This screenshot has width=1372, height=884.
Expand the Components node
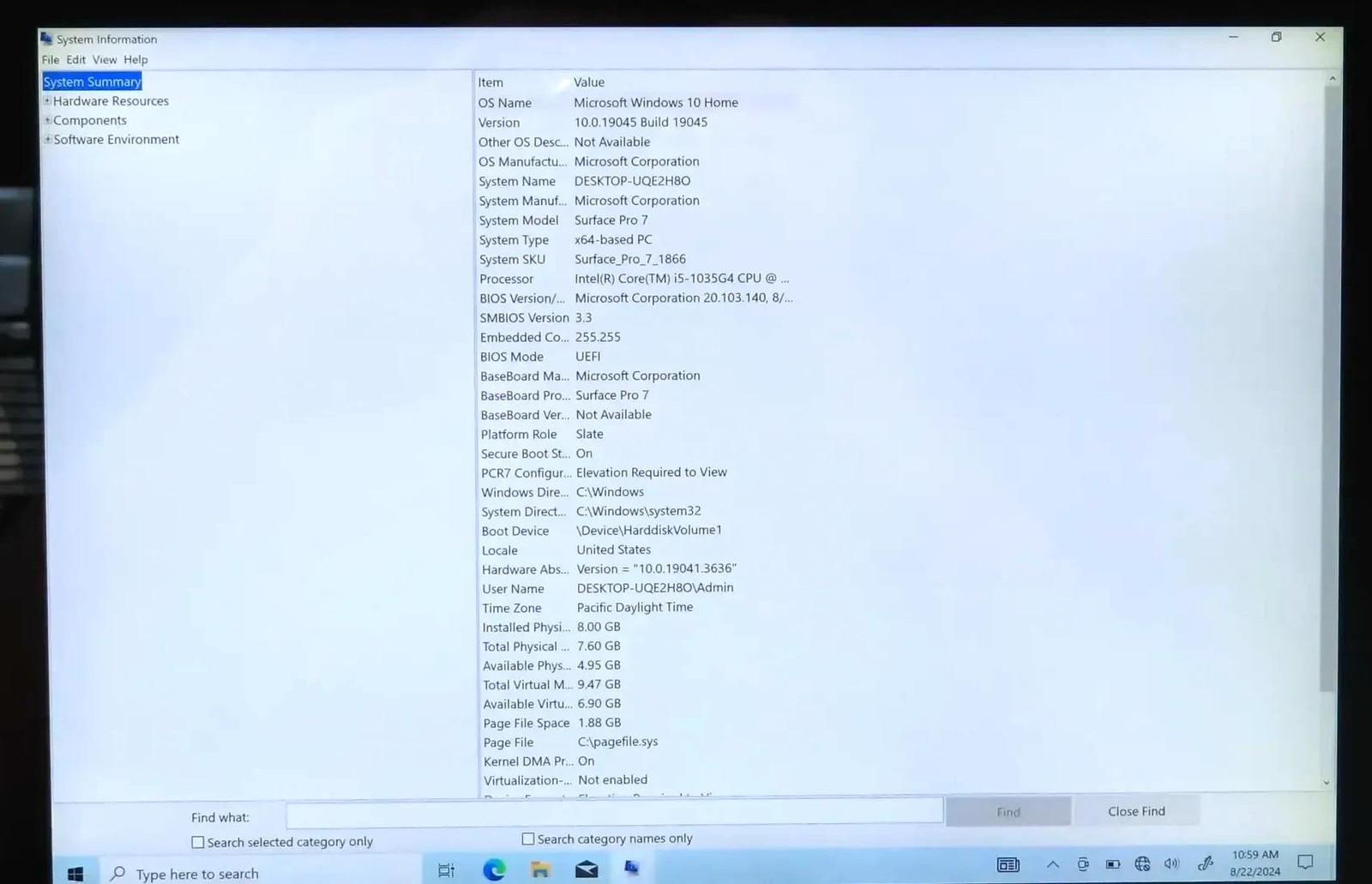(48, 120)
